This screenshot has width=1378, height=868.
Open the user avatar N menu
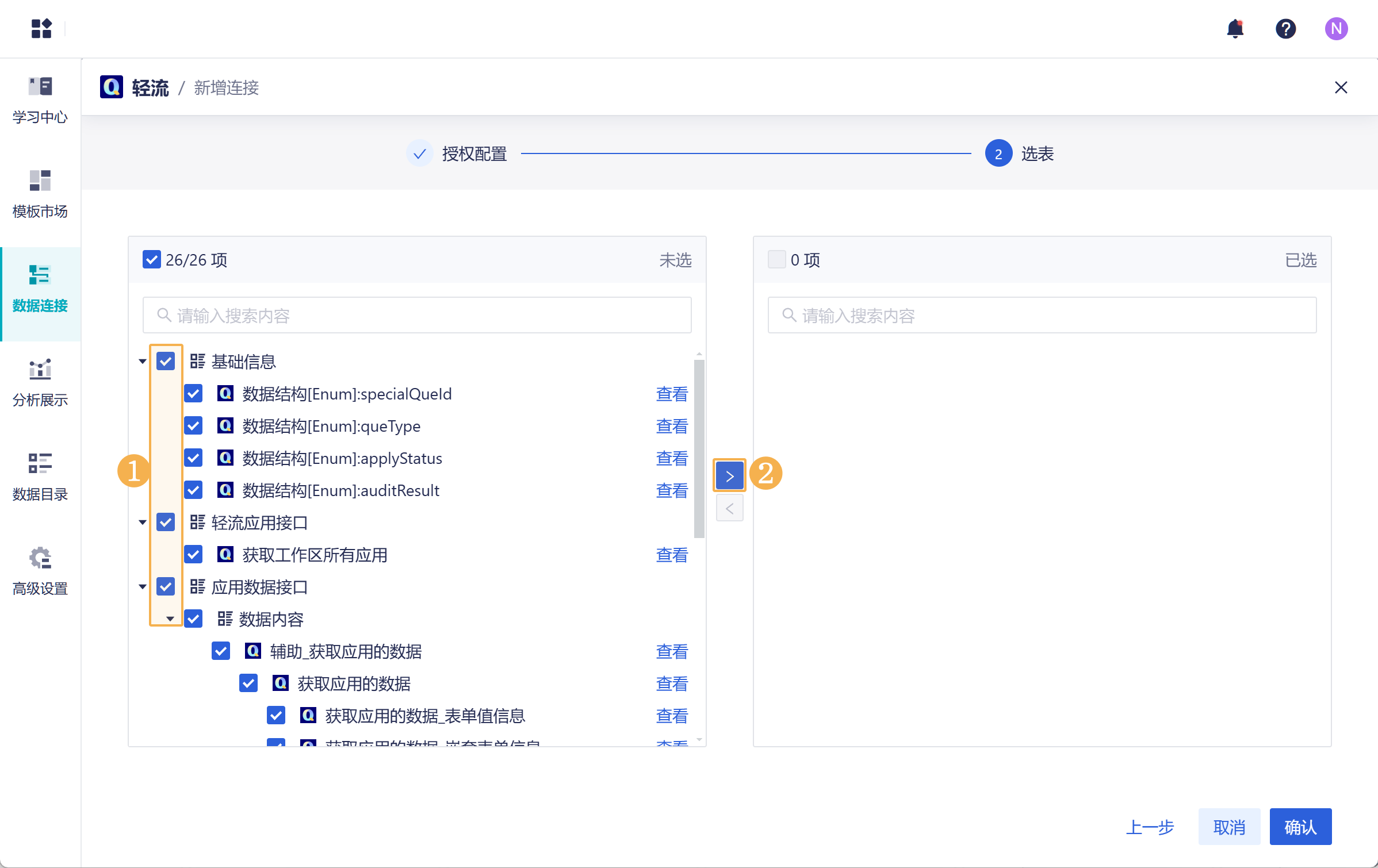1336,28
